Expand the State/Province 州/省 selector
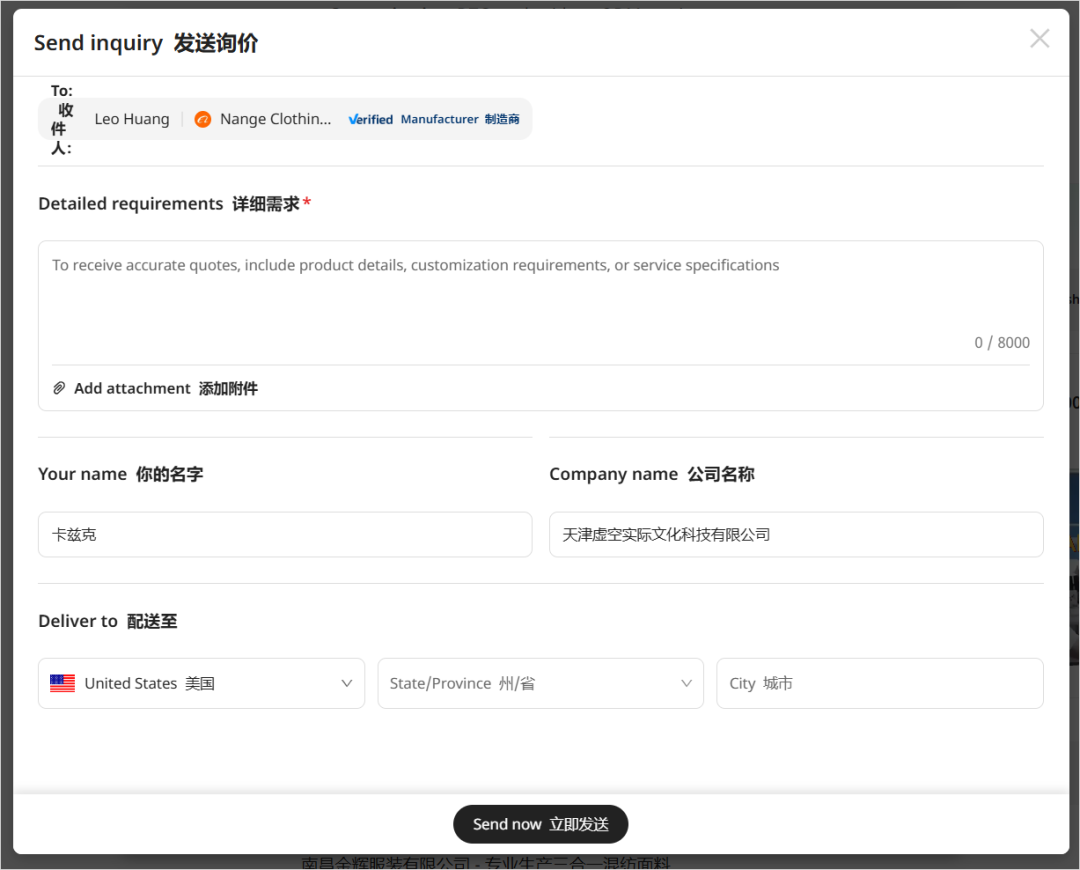 540,683
